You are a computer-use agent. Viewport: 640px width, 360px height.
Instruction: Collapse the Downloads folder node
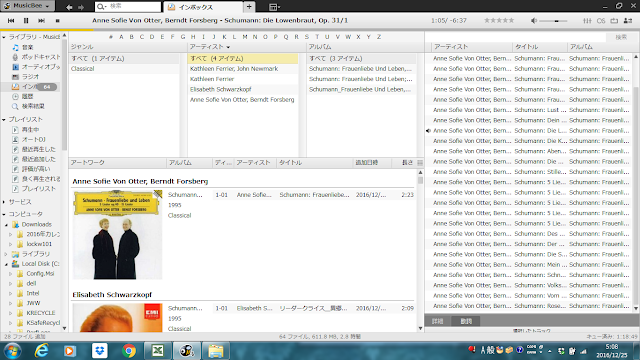click(7, 225)
